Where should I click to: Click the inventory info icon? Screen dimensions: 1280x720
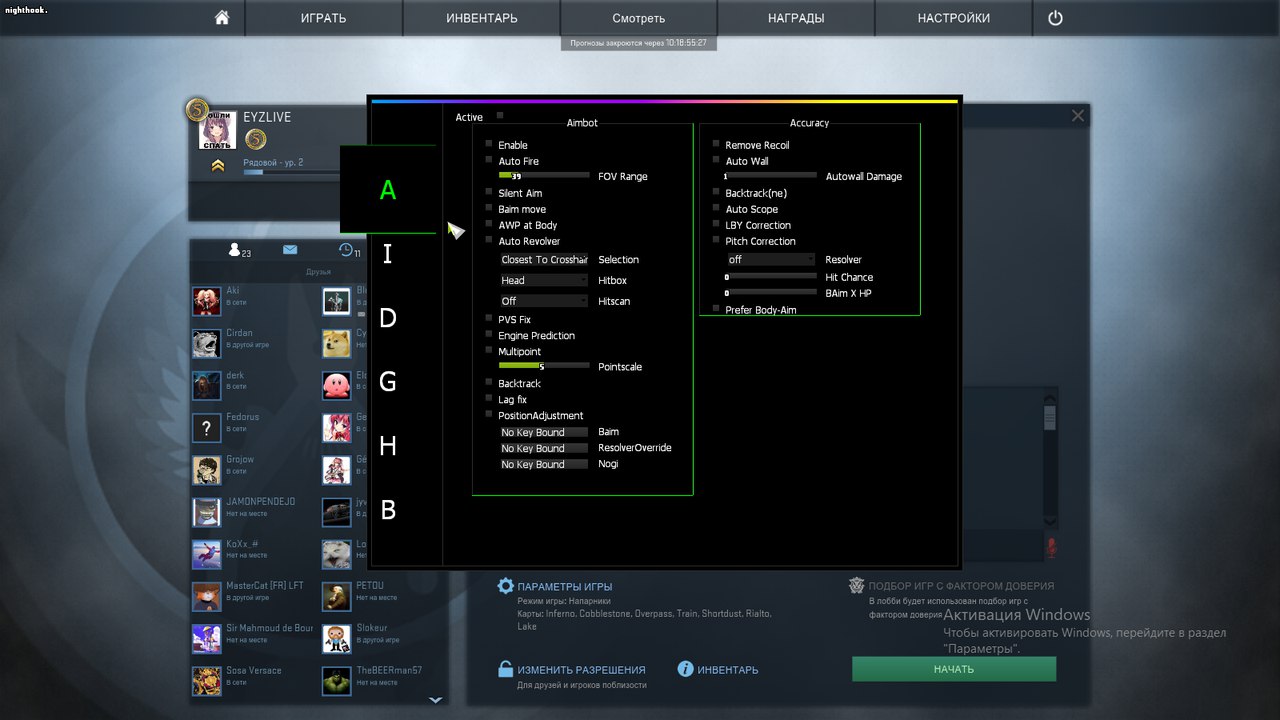click(686, 669)
